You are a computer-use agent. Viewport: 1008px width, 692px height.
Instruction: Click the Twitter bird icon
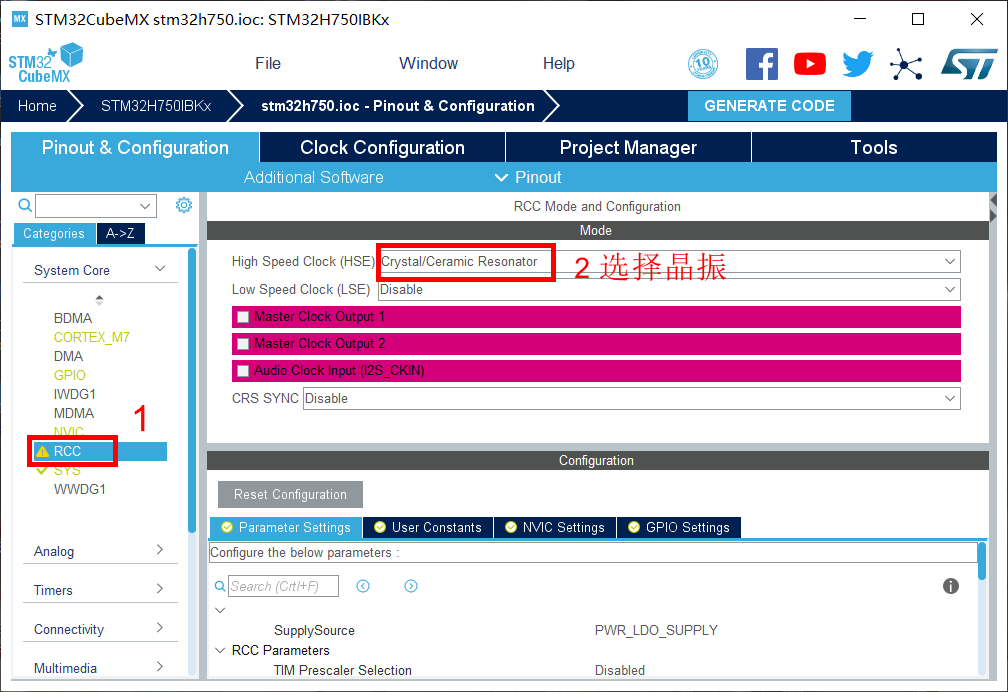tap(857, 64)
